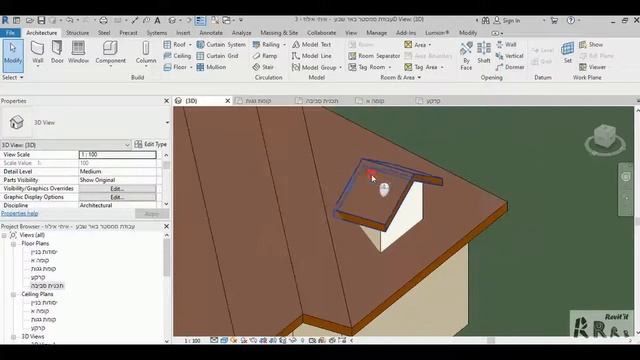This screenshot has width=640, height=360.
Task: Open the Roof tool dropdown arrow
Action: pos(190,45)
